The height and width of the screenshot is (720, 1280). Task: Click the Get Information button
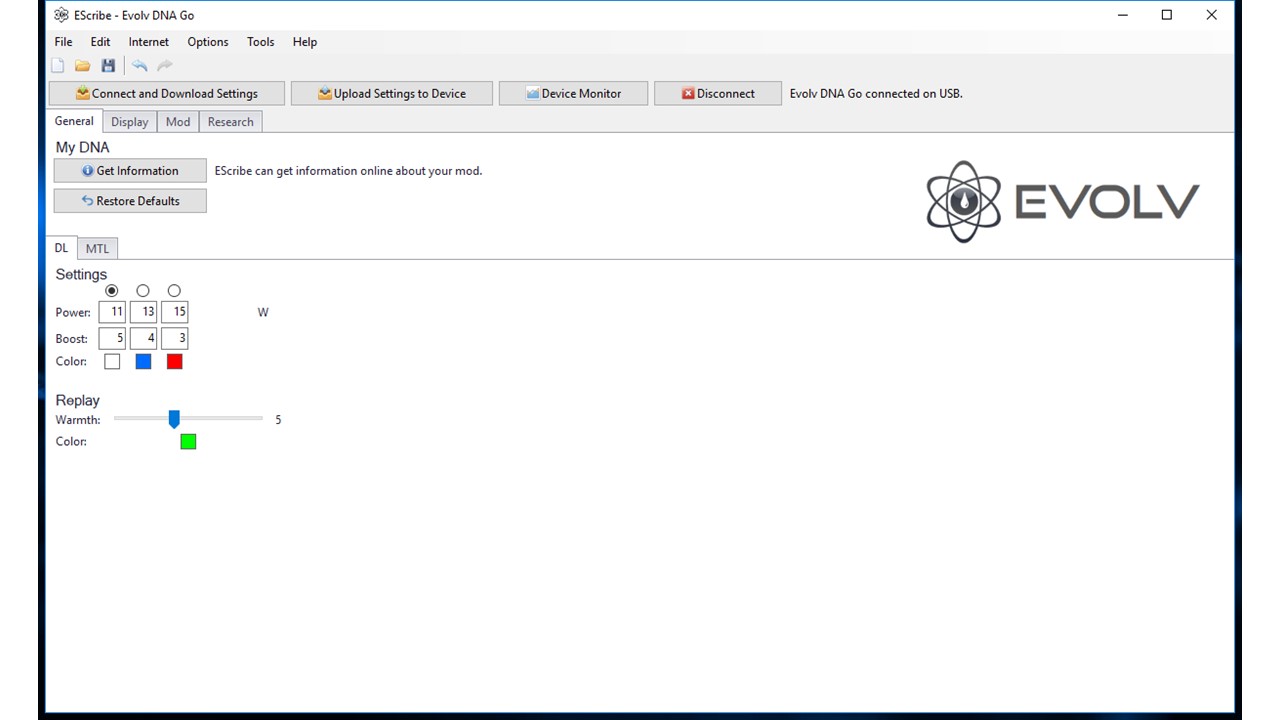(130, 171)
